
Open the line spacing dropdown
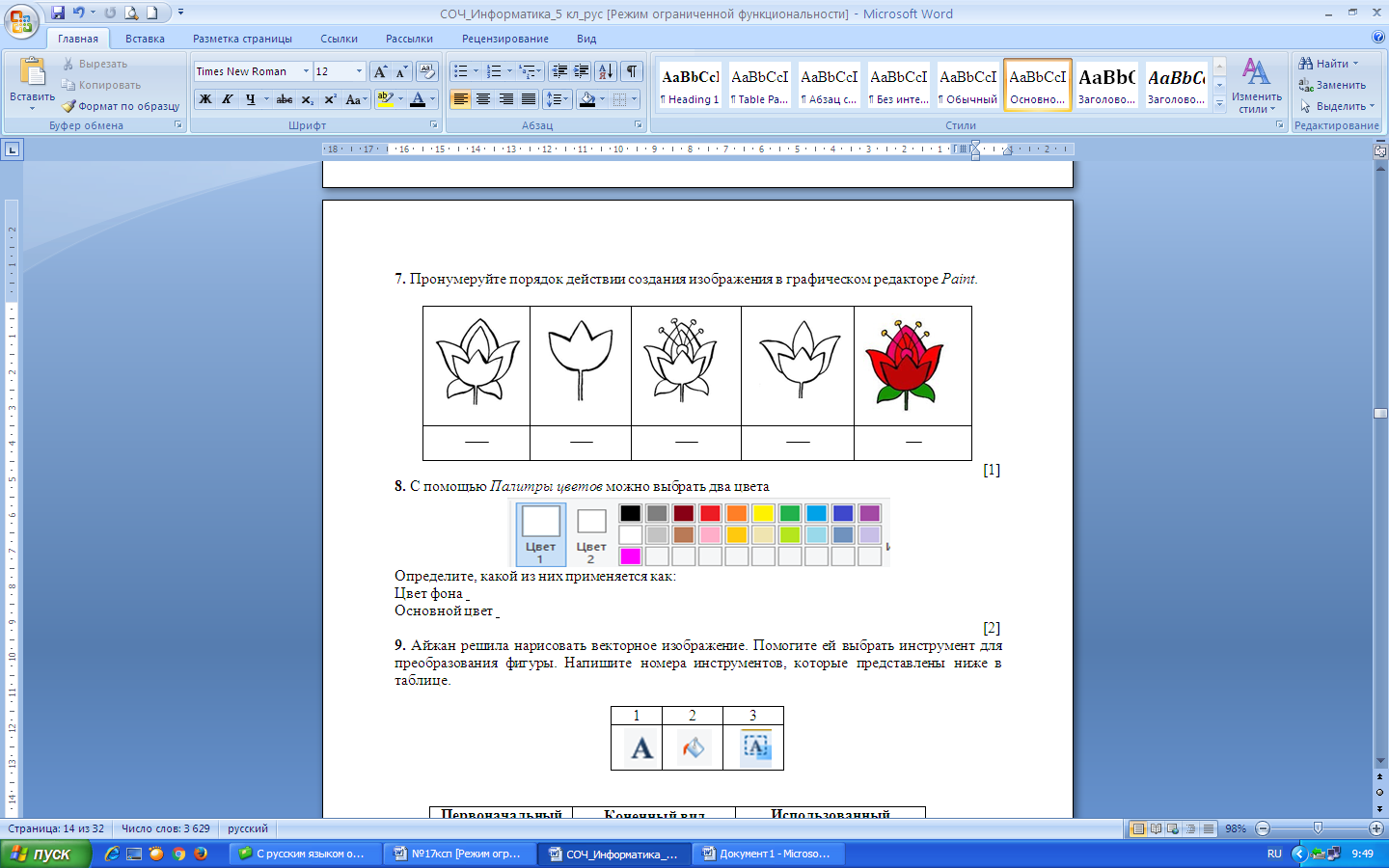(x=557, y=99)
